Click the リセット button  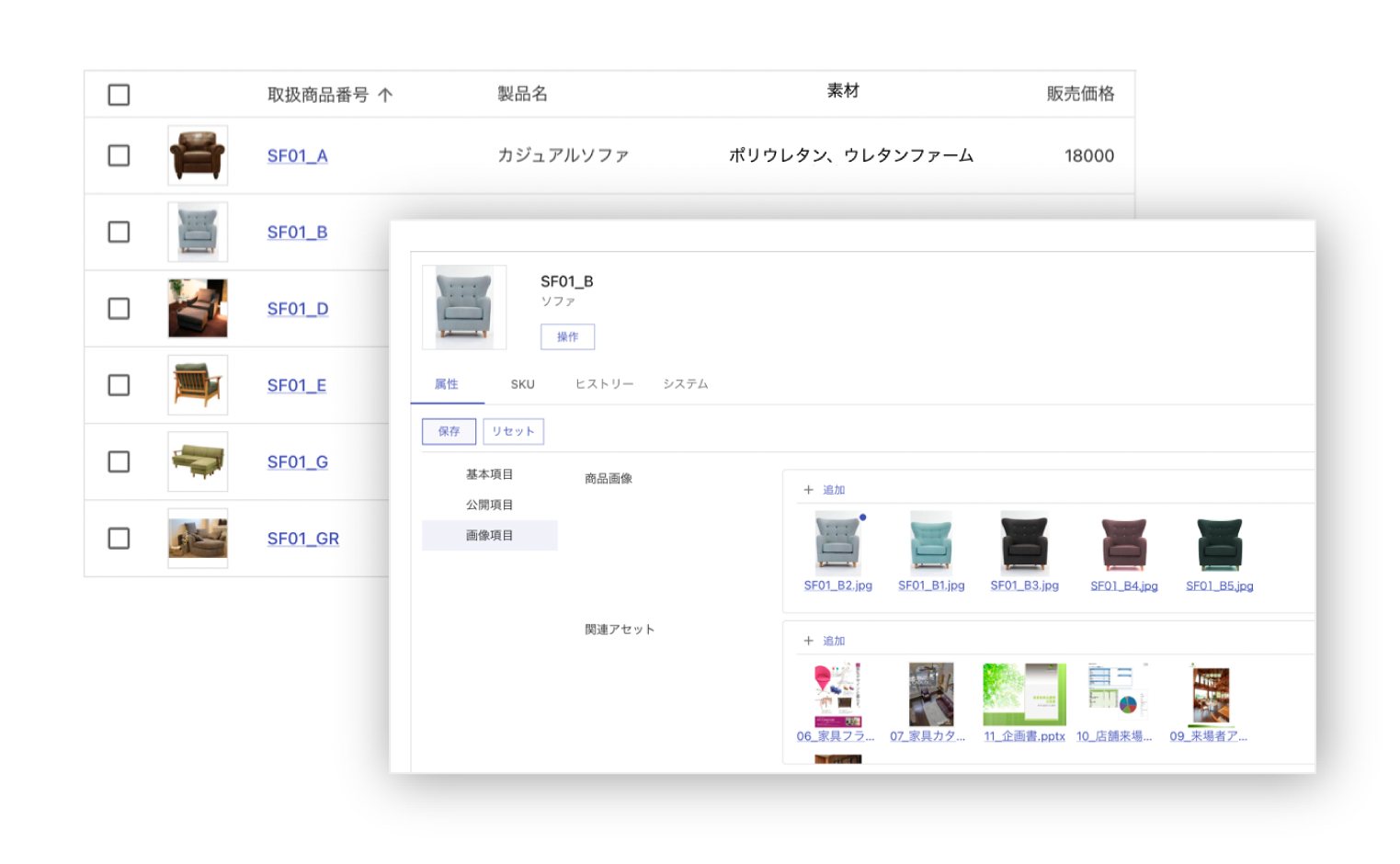[x=513, y=432]
